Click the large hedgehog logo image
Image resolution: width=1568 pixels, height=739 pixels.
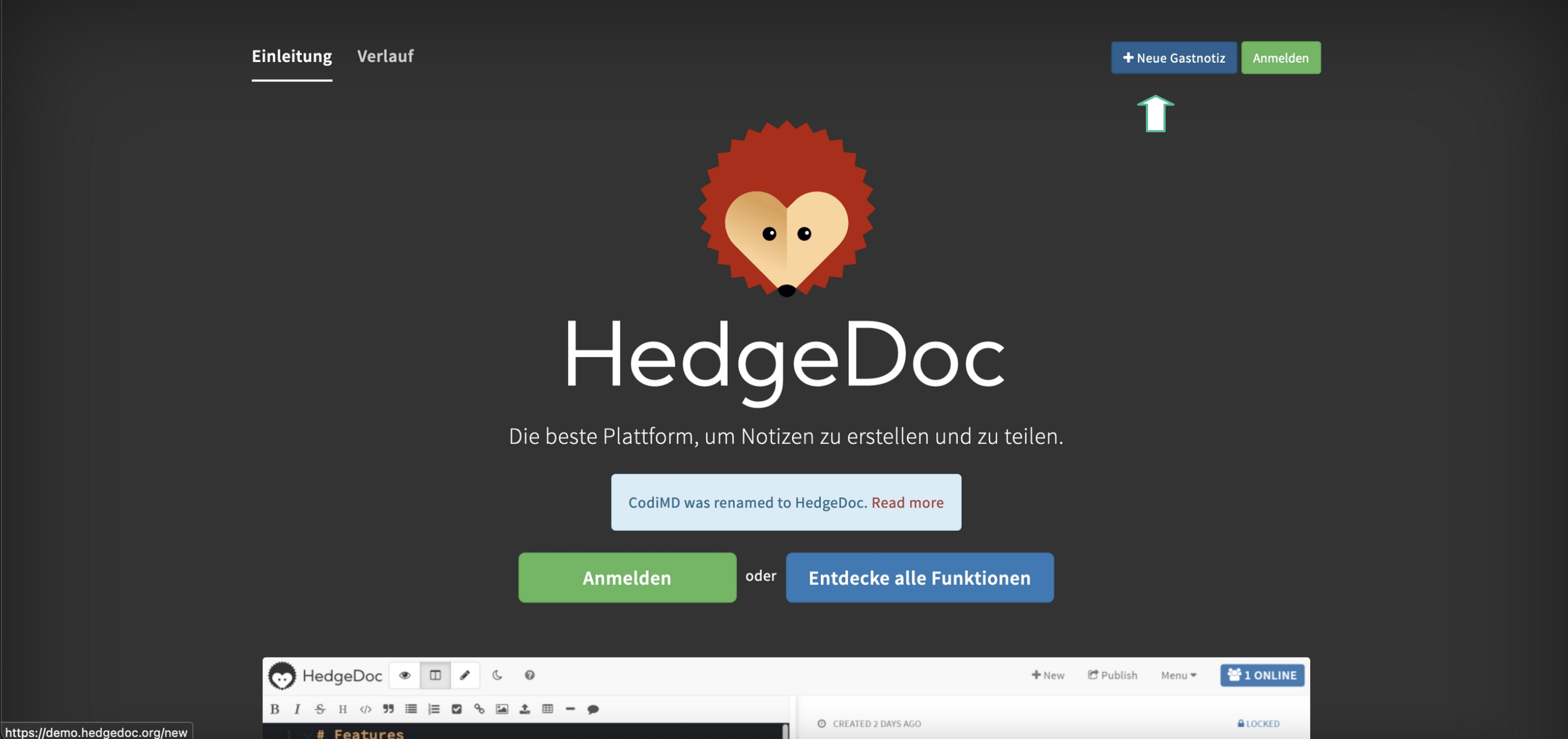(x=786, y=208)
